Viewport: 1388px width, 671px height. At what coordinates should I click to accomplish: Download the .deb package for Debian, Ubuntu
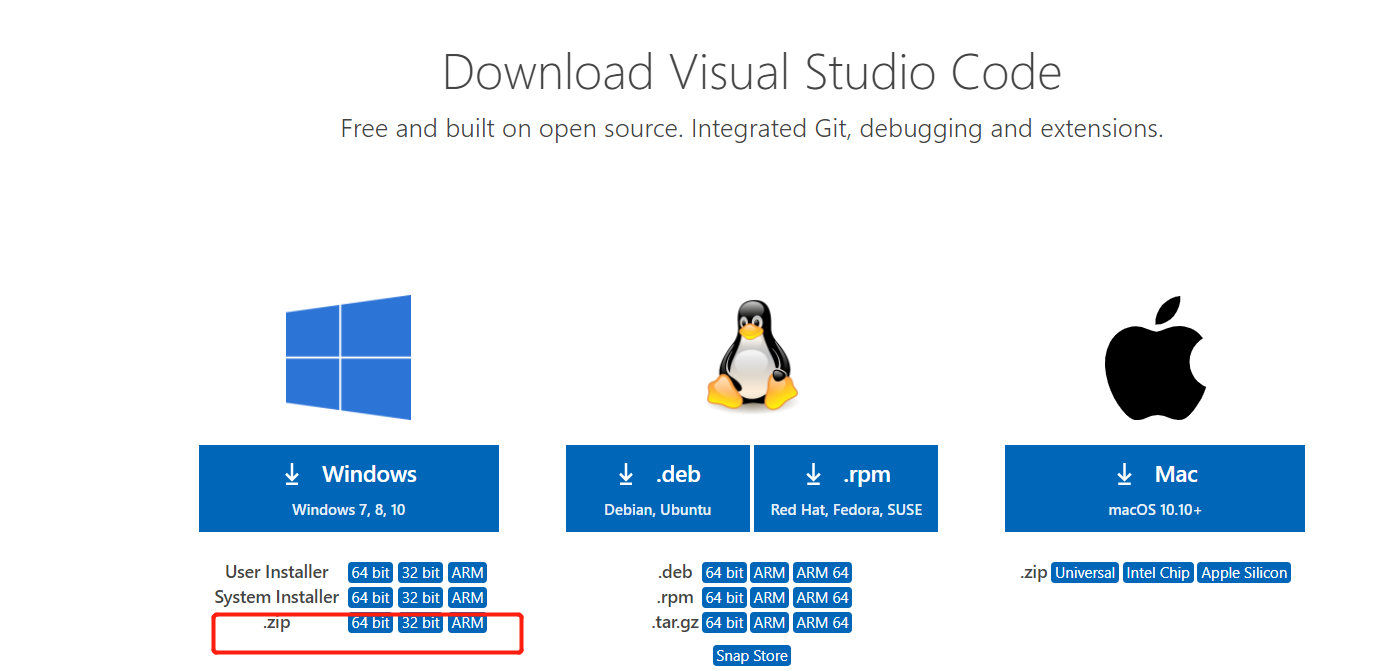point(656,488)
